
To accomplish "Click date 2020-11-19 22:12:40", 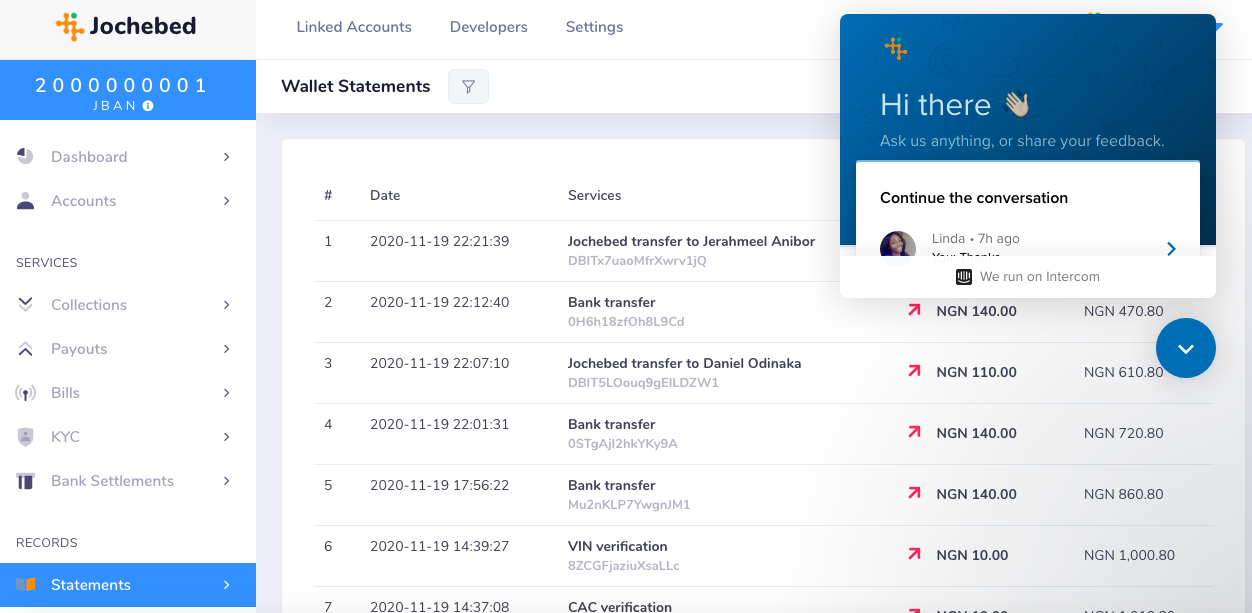I will (x=439, y=302).
